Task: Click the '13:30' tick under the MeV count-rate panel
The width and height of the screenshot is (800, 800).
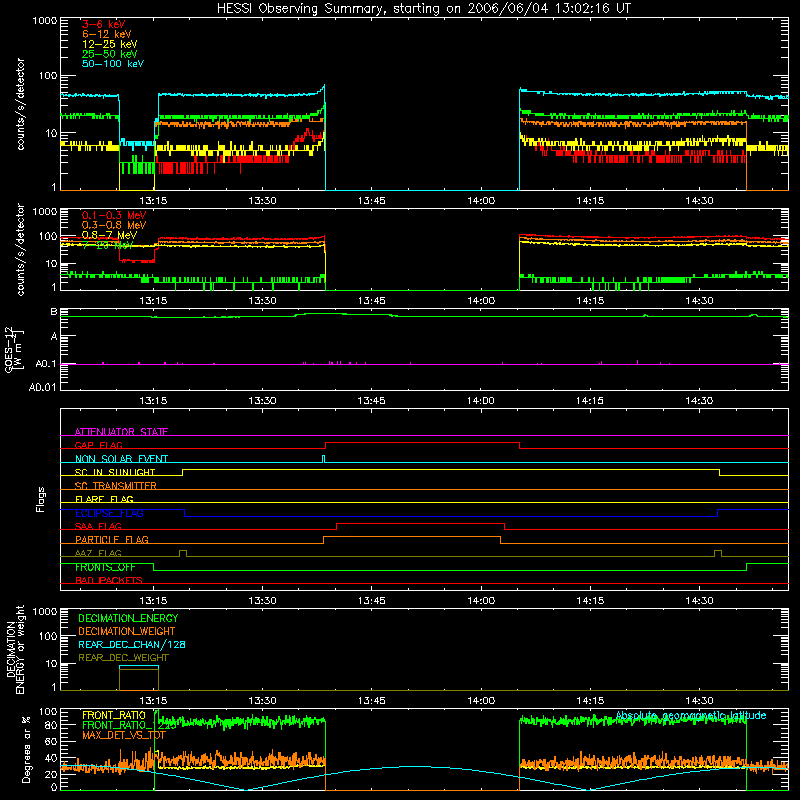Action: 262,301
